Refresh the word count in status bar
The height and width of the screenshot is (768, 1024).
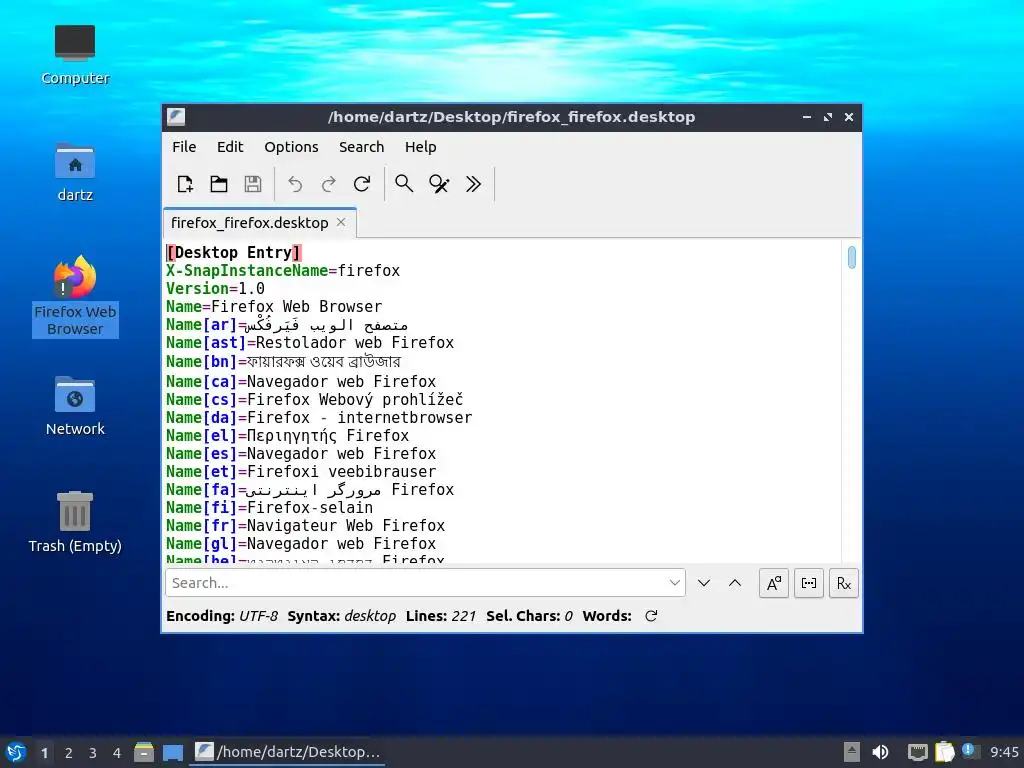coord(651,616)
